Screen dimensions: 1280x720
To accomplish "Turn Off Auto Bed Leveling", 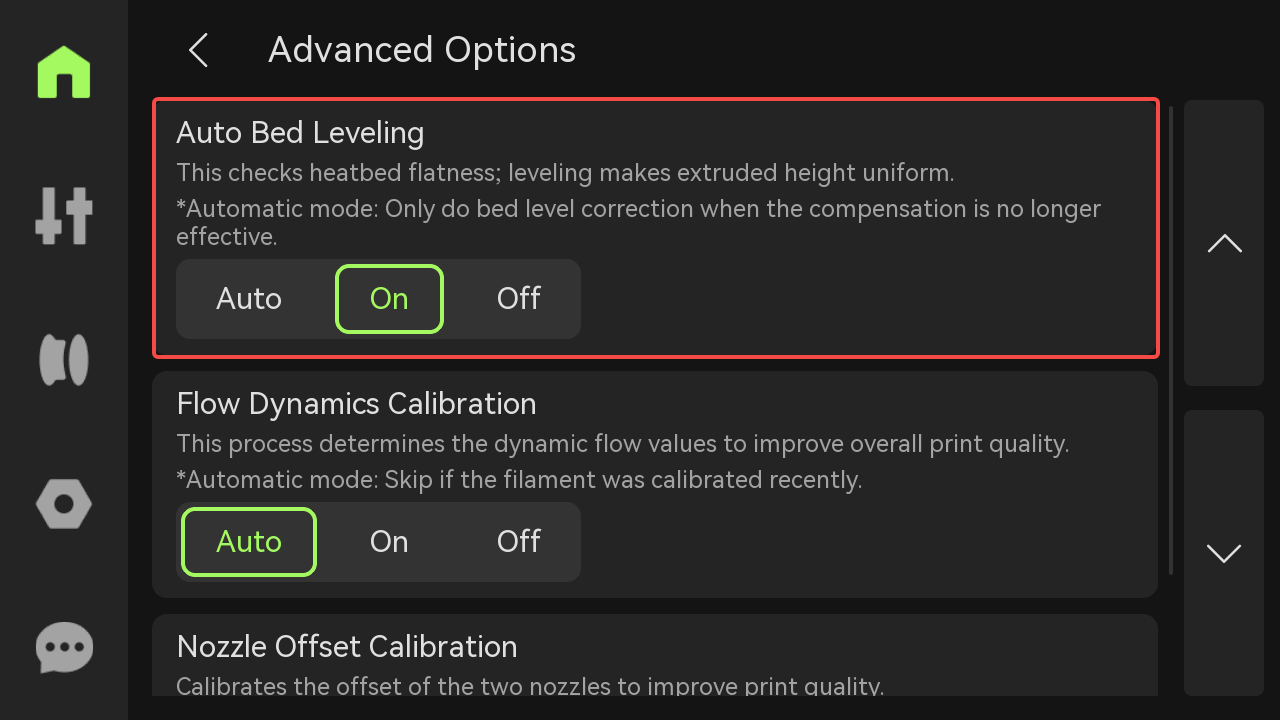I will [518, 299].
